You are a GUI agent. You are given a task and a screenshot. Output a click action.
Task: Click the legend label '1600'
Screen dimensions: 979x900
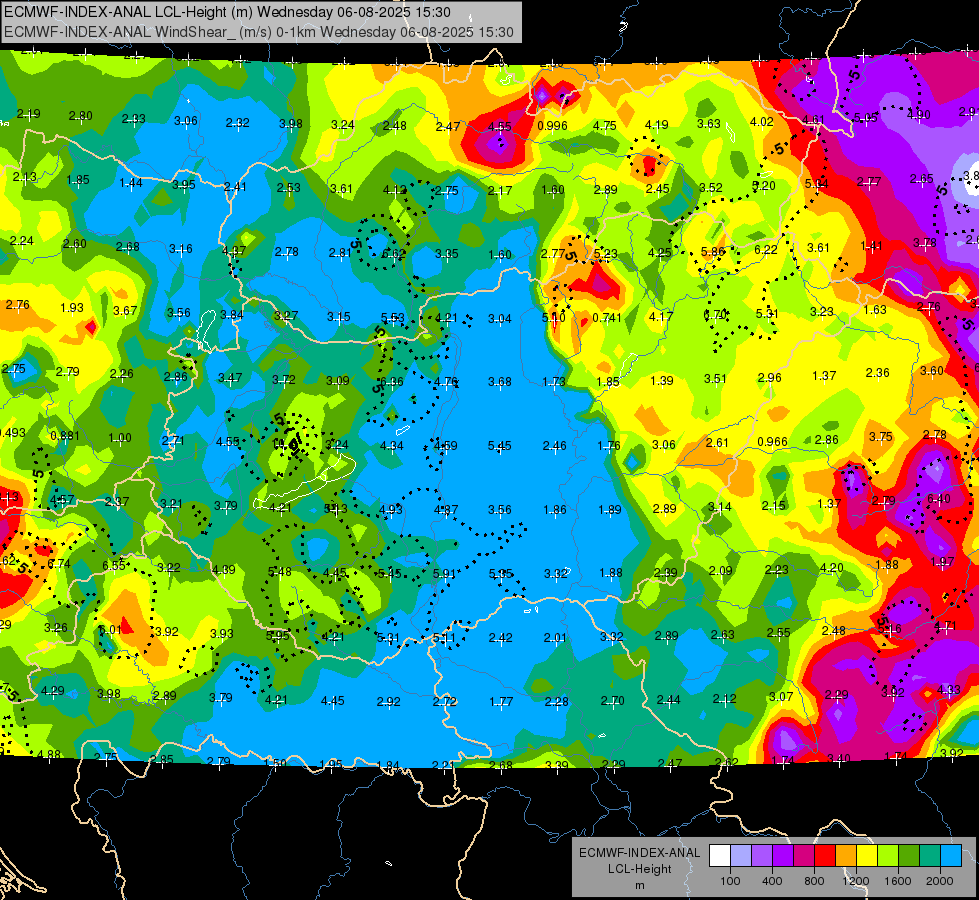pos(898,881)
